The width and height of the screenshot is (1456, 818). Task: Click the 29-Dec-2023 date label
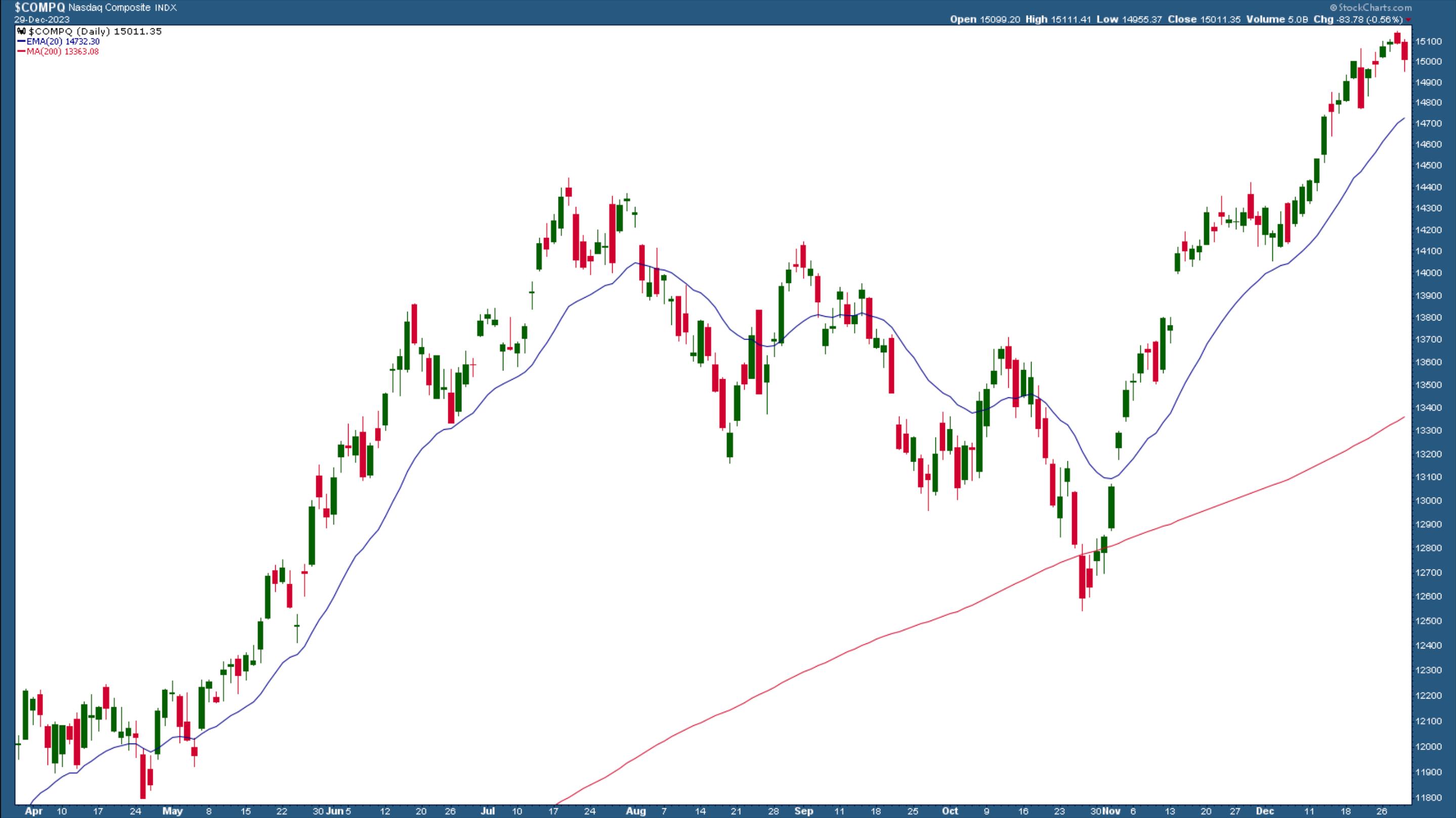tap(42, 19)
